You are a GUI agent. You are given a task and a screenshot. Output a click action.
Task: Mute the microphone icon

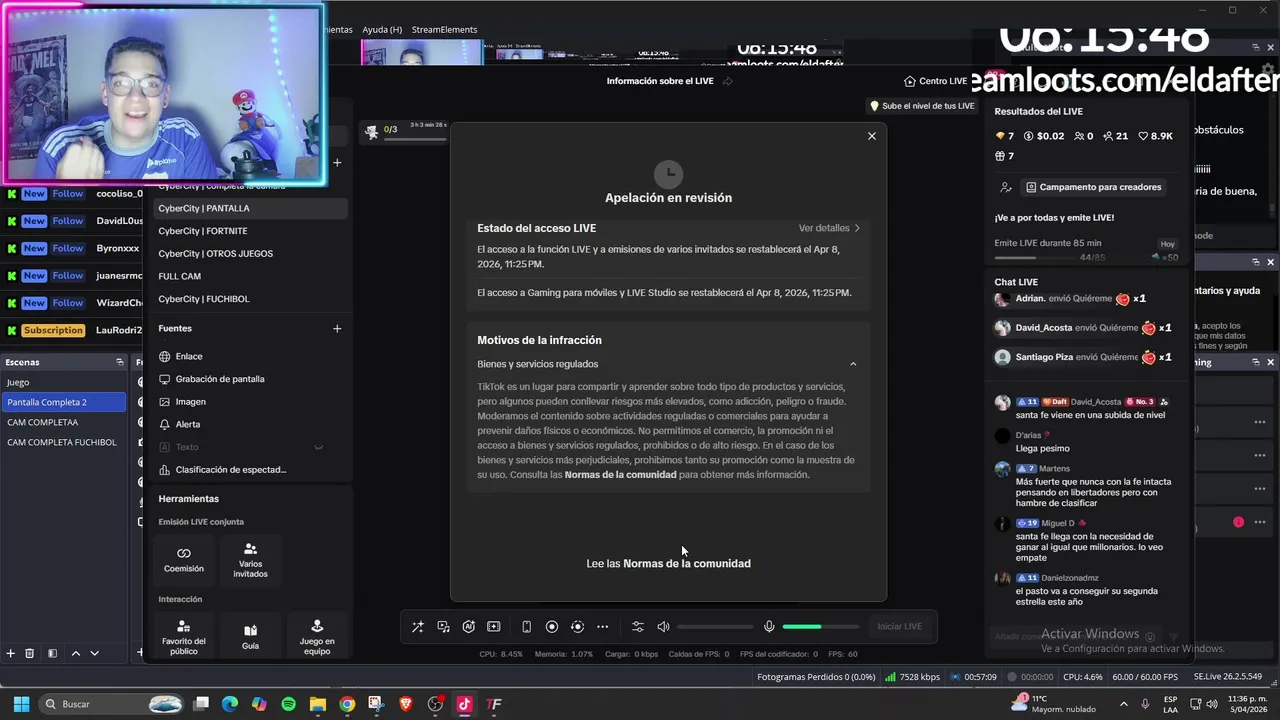[x=769, y=627]
